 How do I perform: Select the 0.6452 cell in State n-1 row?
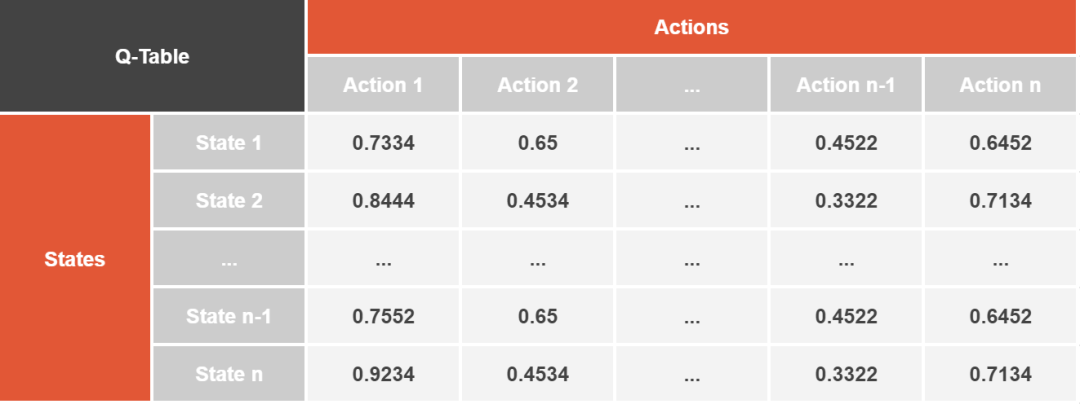(1000, 317)
